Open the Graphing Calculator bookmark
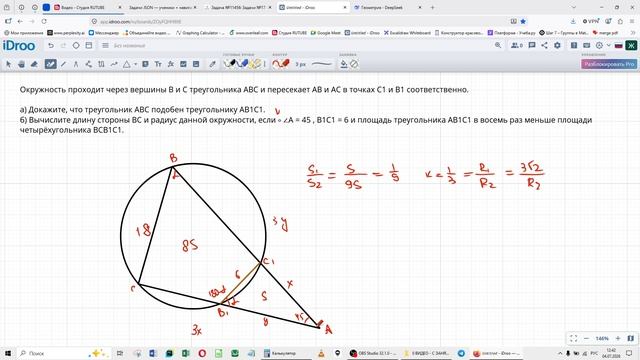 (x=200, y=33)
